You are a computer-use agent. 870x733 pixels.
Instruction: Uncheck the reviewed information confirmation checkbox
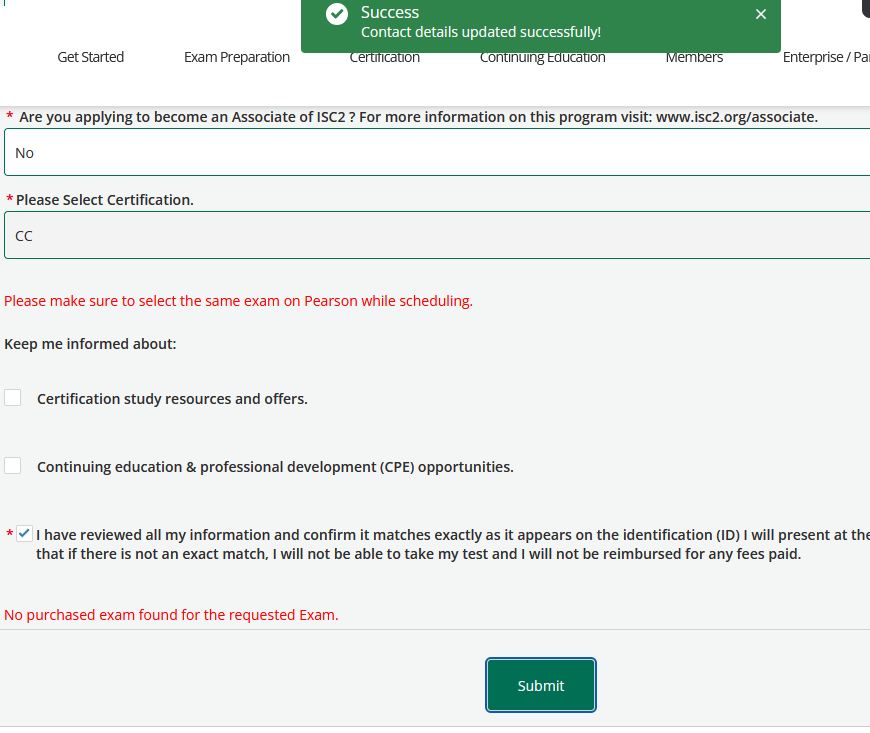coord(24,534)
